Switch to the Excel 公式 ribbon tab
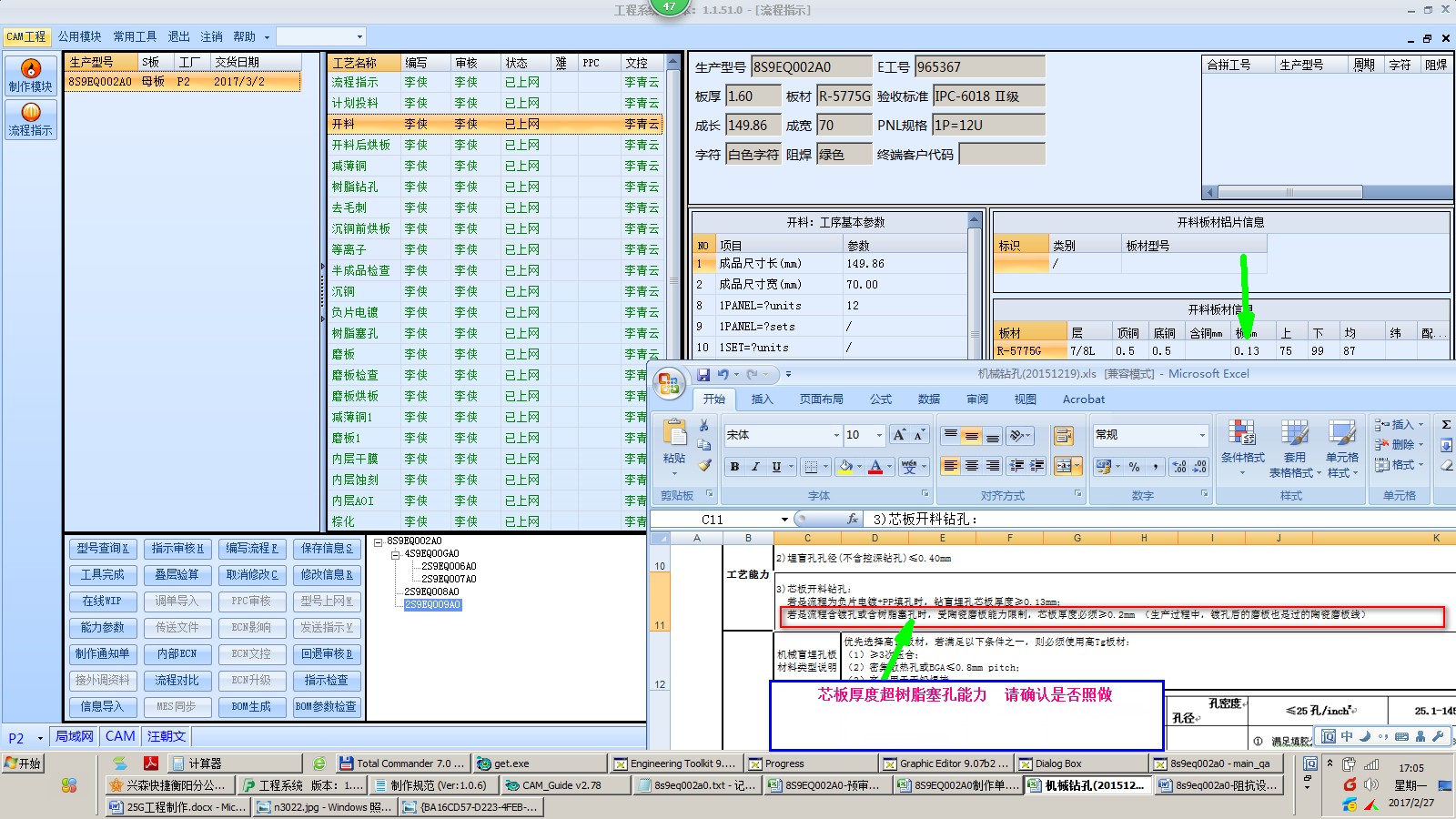Image resolution: width=1456 pixels, height=819 pixels. 881,399
